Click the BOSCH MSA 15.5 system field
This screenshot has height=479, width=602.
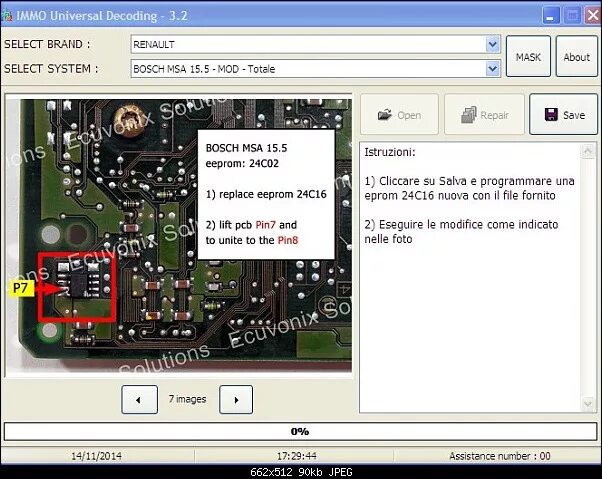(315, 69)
